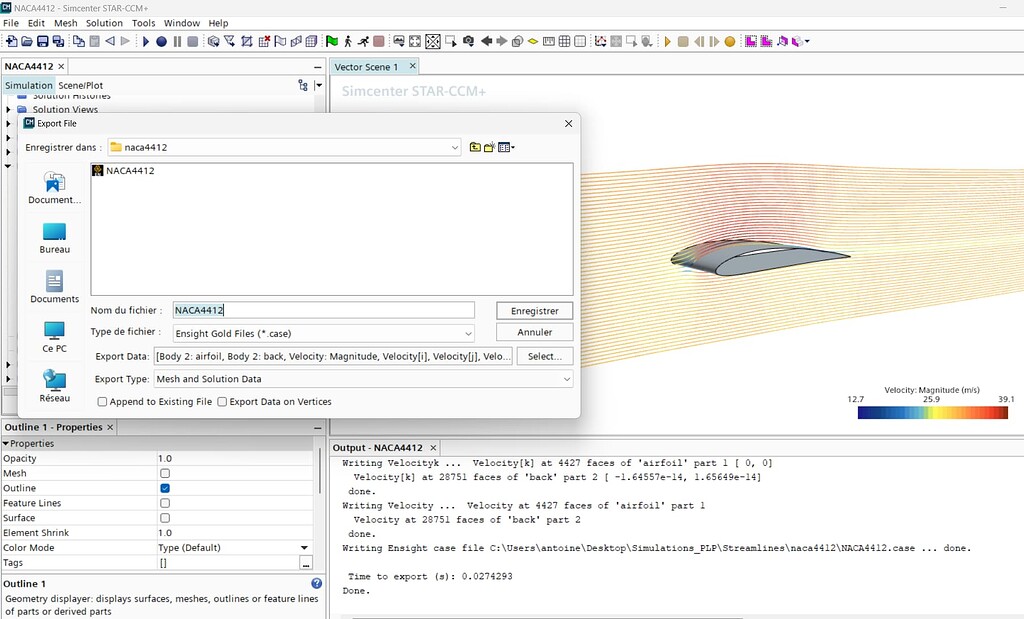Enable Append to Existing File checkbox
This screenshot has height=619, width=1024.
[103, 402]
